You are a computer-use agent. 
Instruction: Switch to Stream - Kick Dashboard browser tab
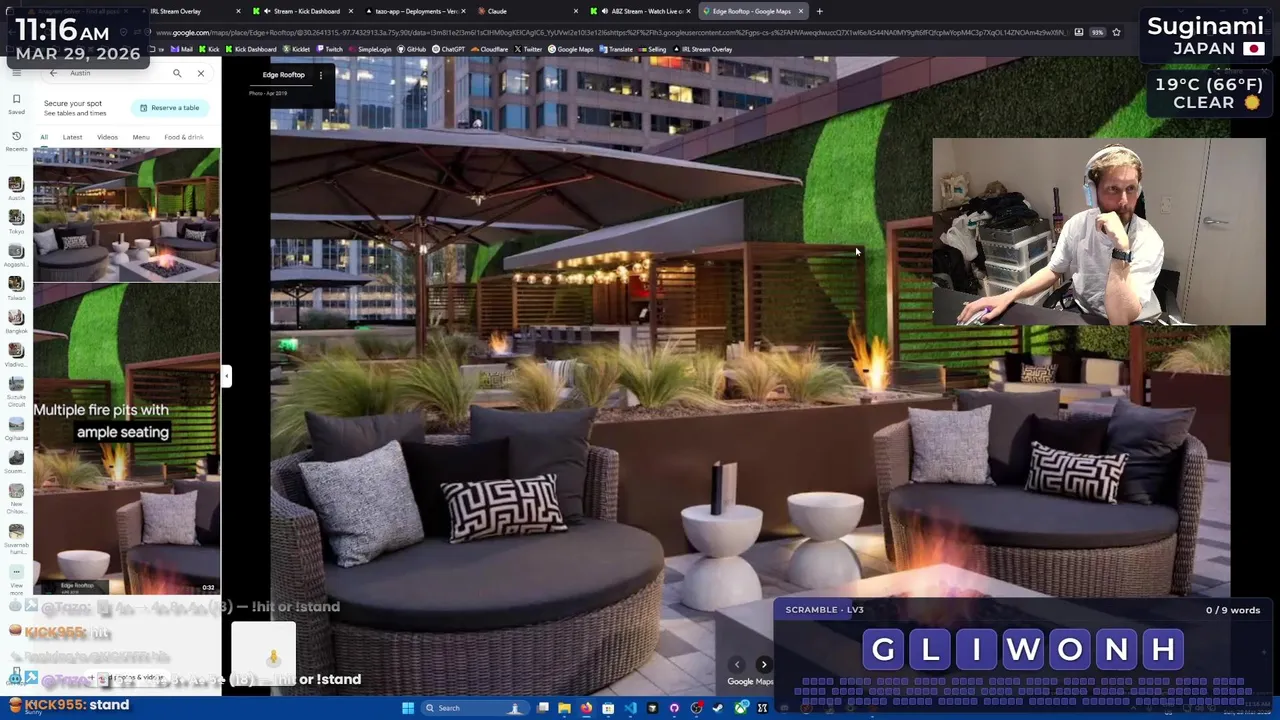tap(303, 11)
